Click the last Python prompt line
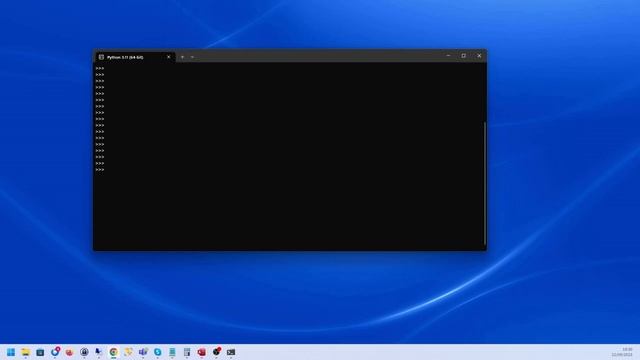 click(100, 170)
